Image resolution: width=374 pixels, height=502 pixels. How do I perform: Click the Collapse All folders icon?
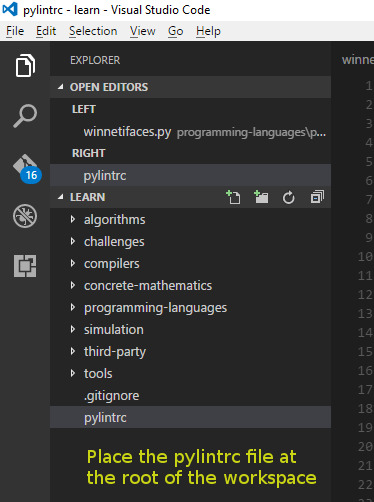coord(317,197)
